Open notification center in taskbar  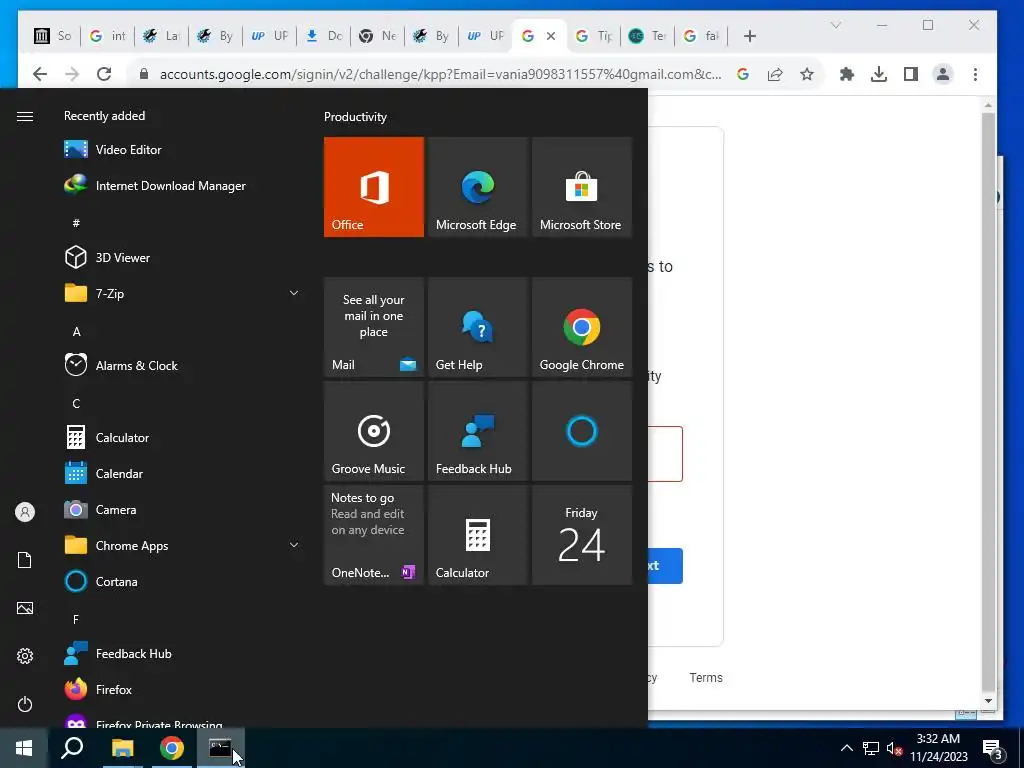pos(993,749)
